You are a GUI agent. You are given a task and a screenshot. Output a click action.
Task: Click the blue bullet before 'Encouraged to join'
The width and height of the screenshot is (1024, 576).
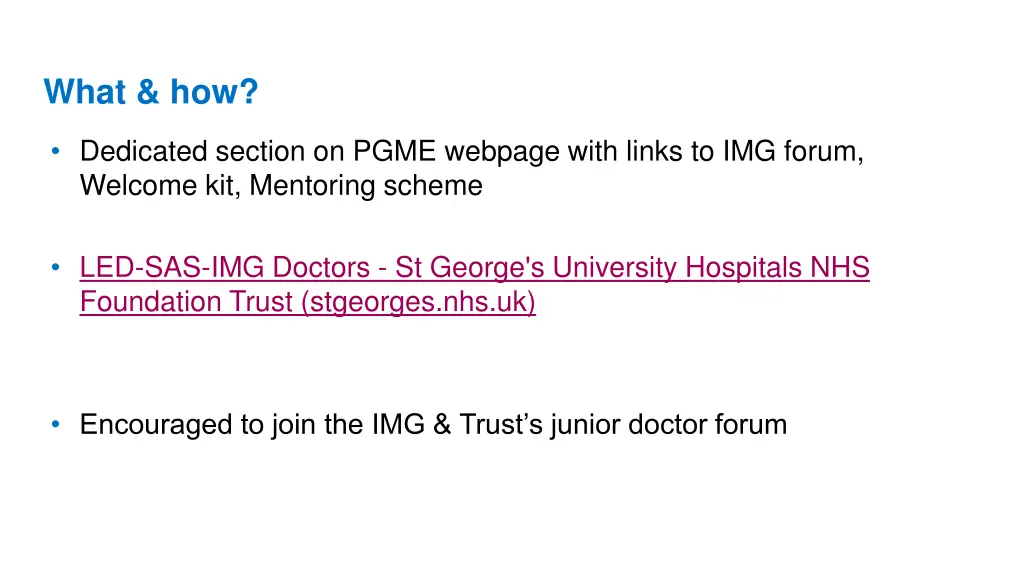[56, 424]
